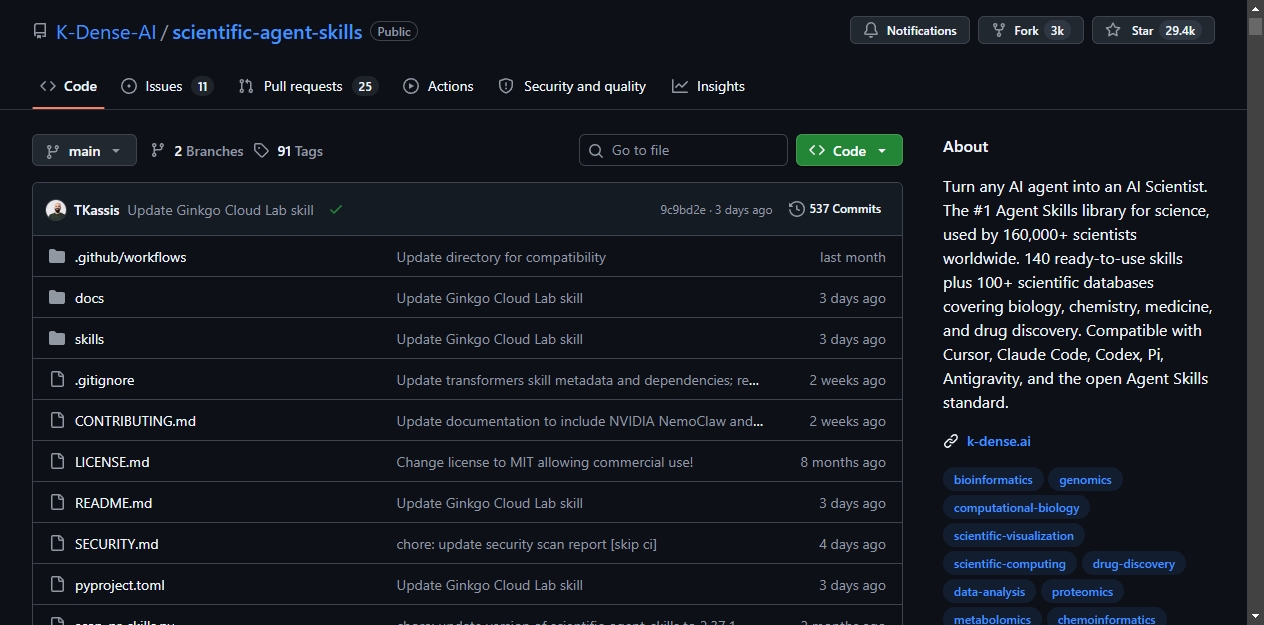Click TKassis avatar image
Image resolution: width=1264 pixels, height=625 pixels.
point(56,210)
